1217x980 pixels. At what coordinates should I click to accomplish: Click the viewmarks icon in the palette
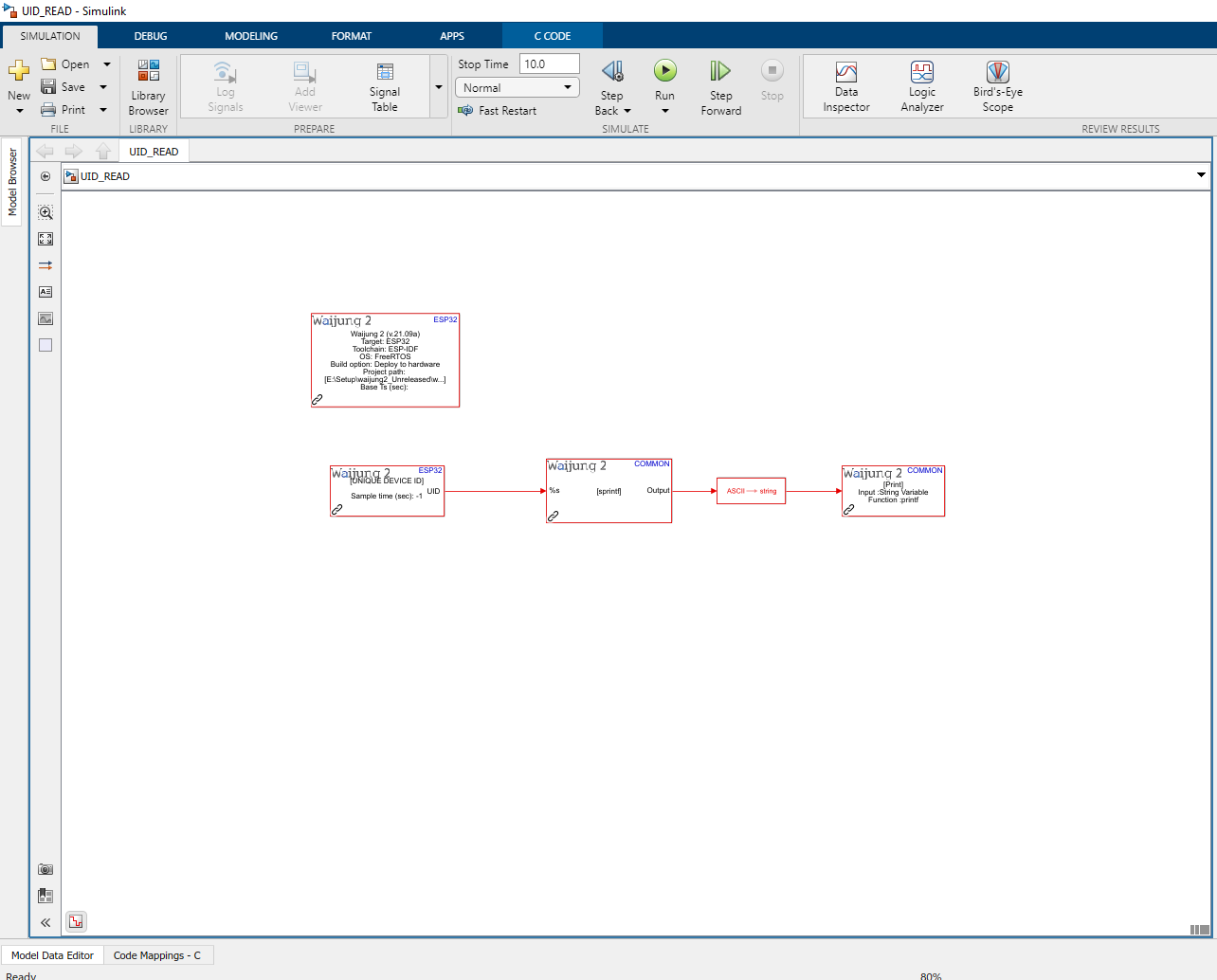[45, 896]
